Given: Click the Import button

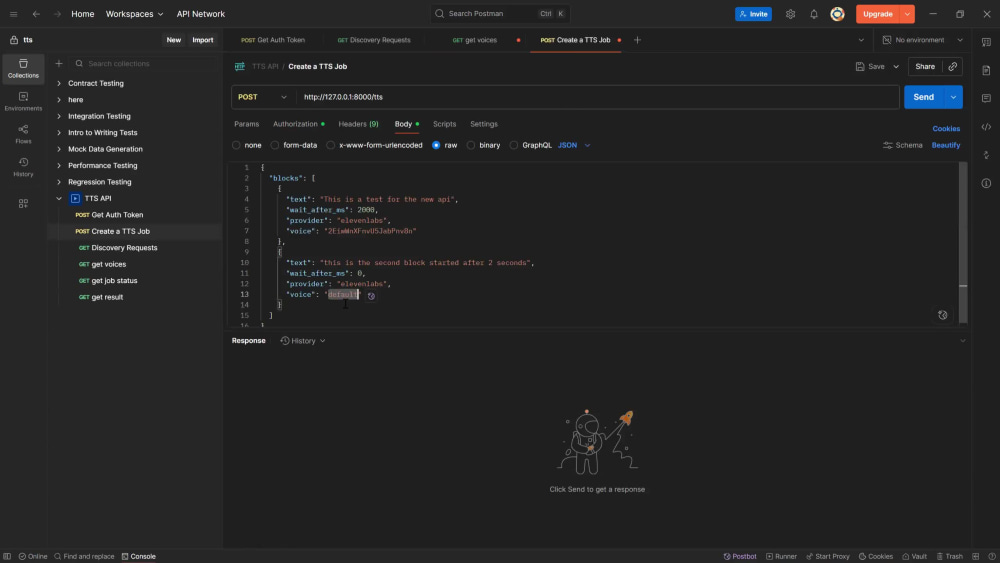Looking at the screenshot, I should tap(203, 40).
